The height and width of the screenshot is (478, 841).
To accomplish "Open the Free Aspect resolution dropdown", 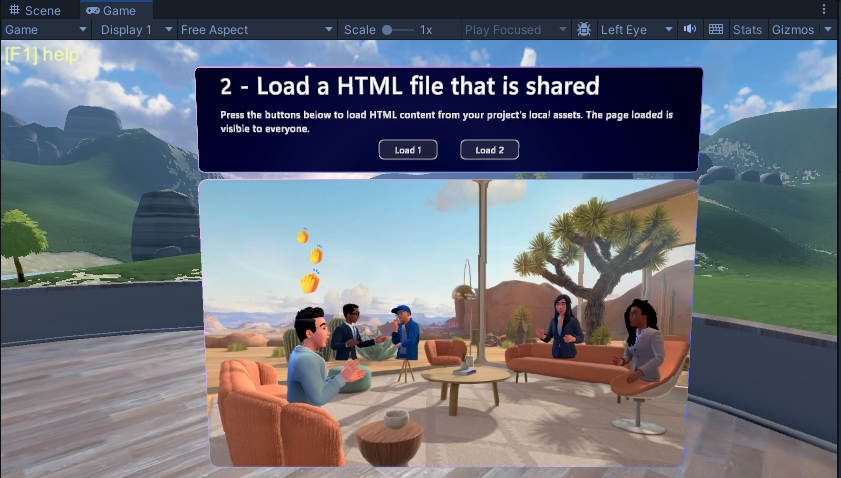I will [x=257, y=30].
